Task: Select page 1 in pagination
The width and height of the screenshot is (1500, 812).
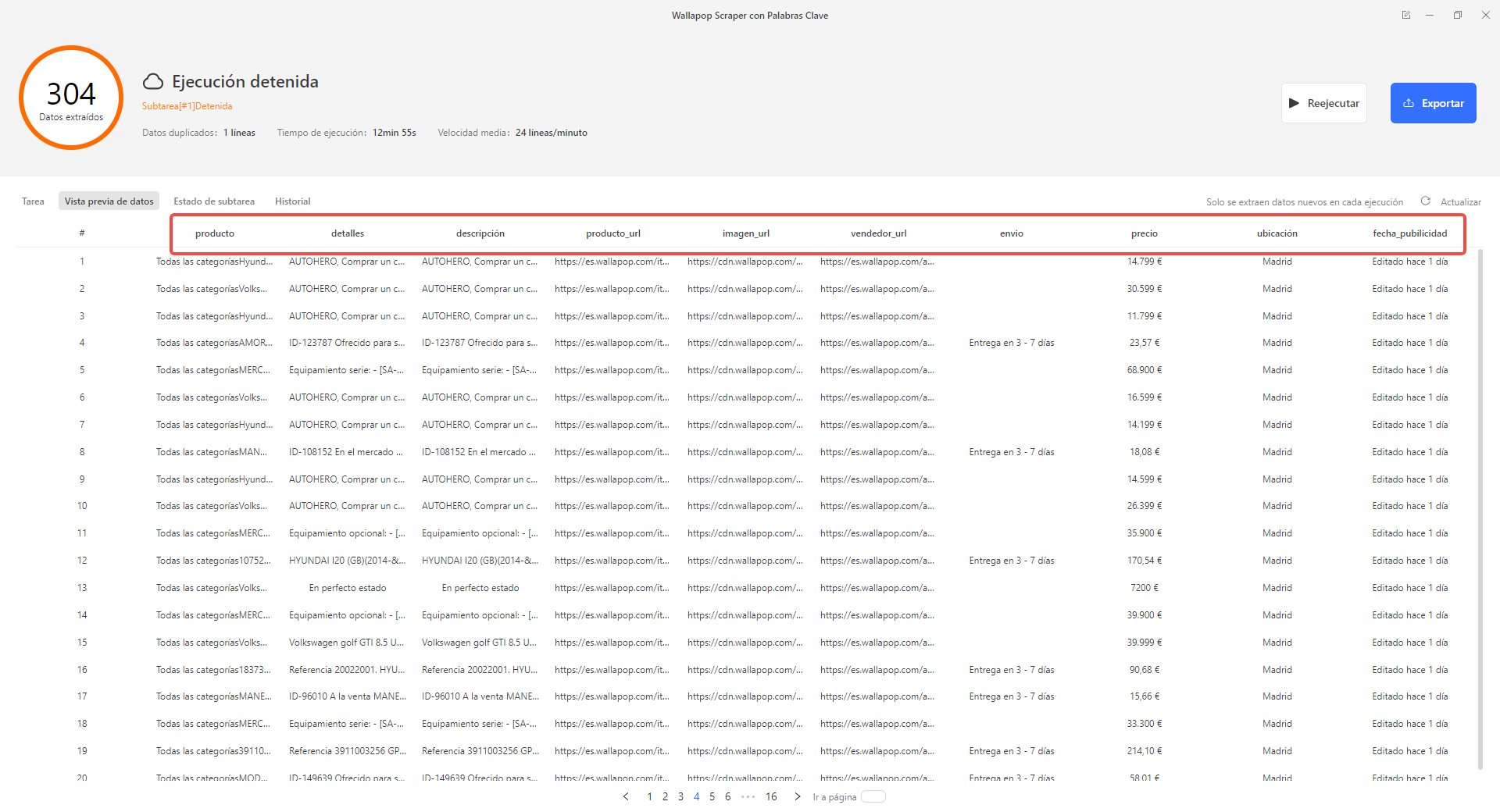Action: click(649, 796)
